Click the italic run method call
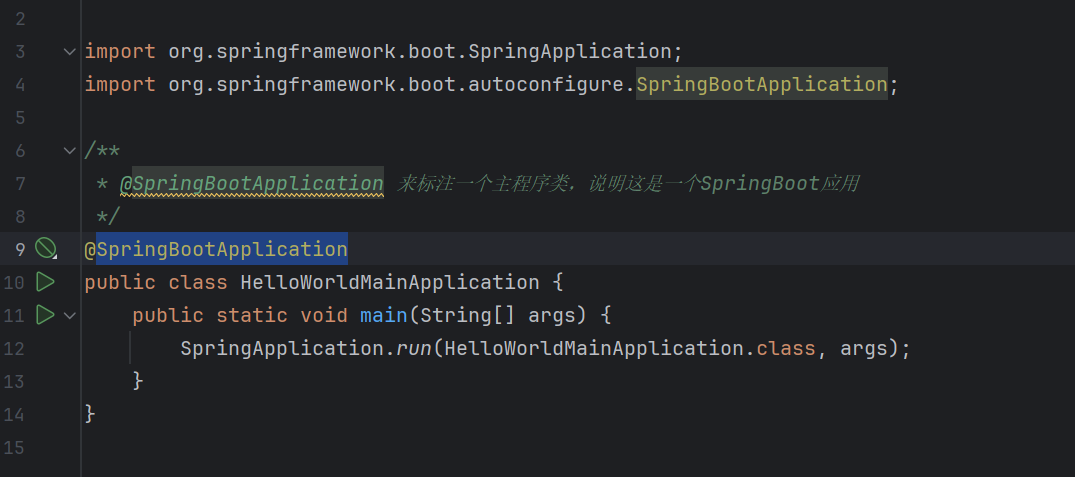This screenshot has width=1075, height=477. pyautogui.click(x=414, y=348)
